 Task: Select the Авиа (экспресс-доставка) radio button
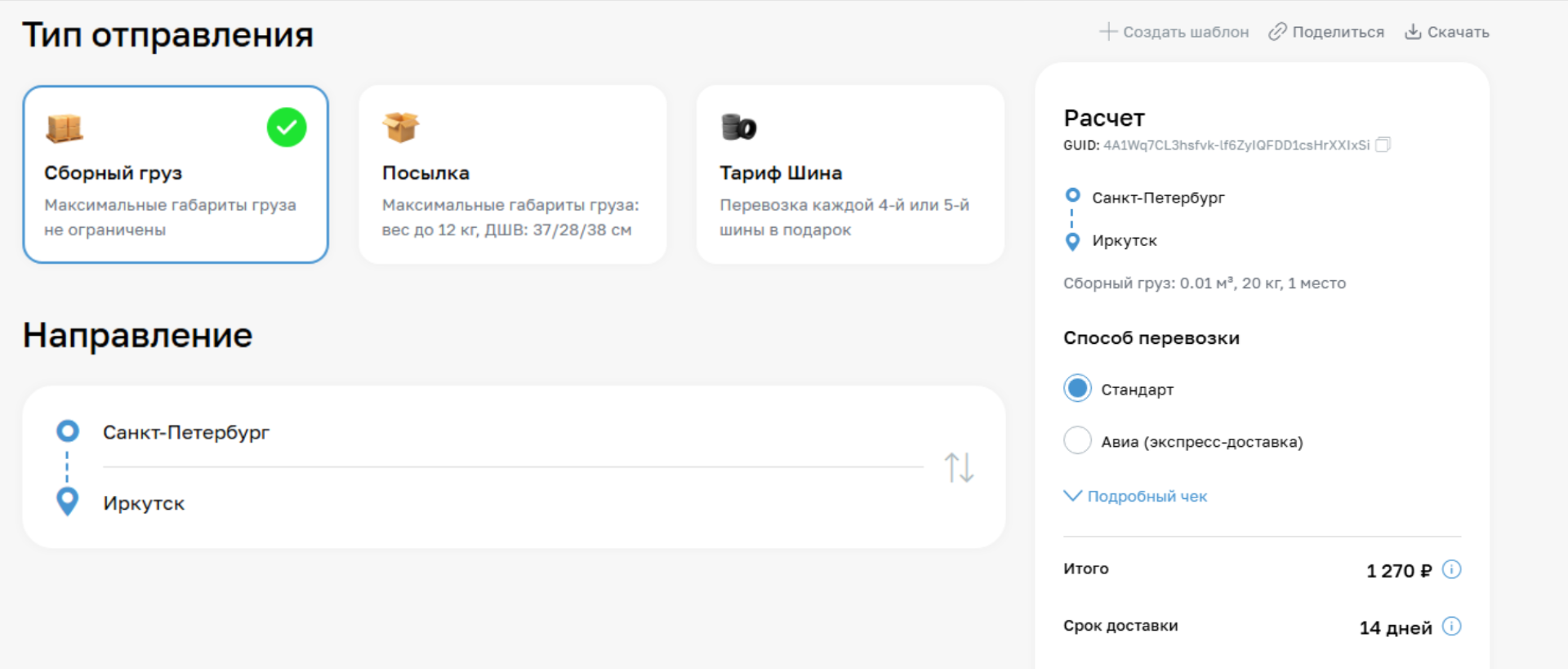(1077, 440)
